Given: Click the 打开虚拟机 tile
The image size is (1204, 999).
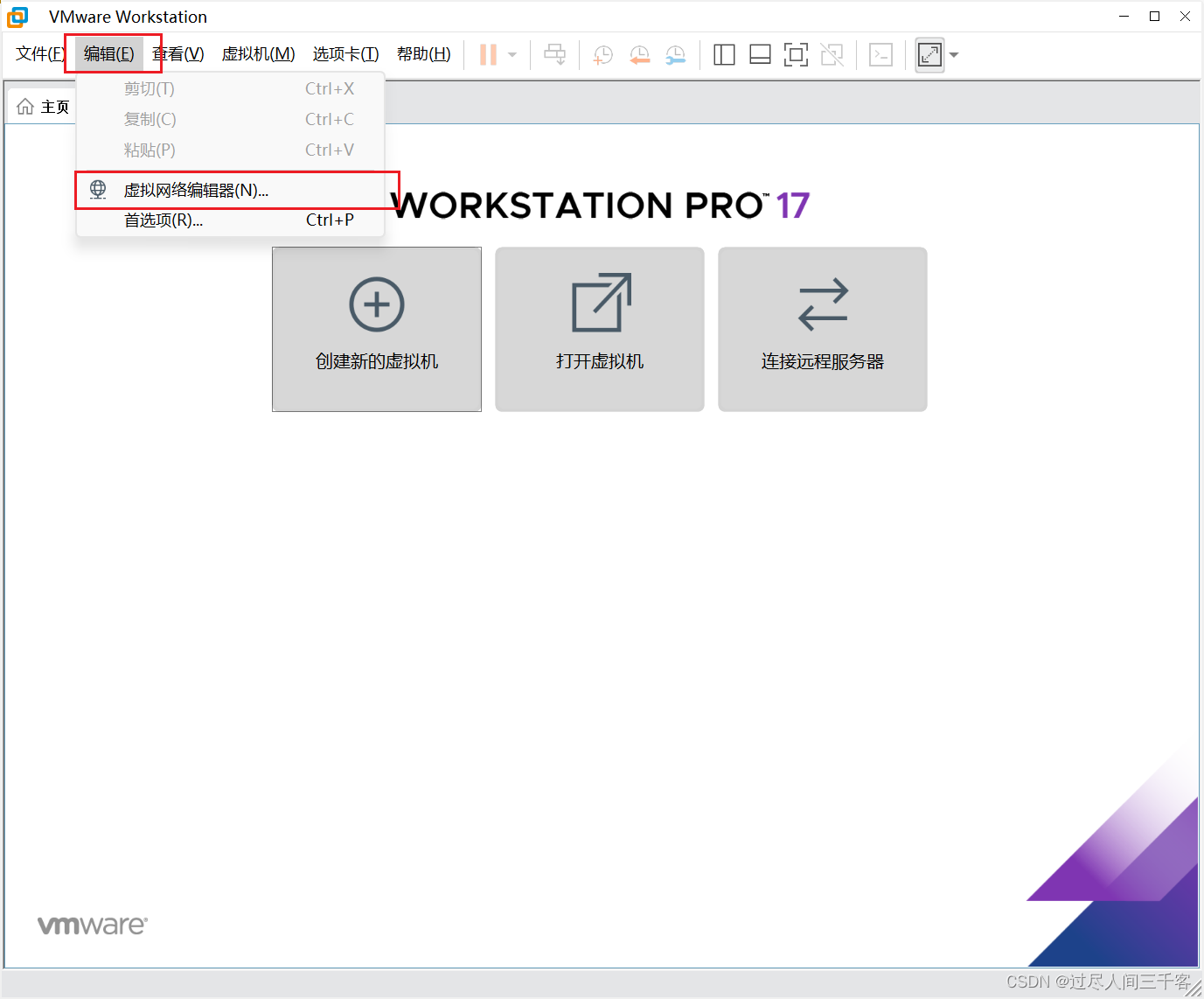Looking at the screenshot, I should click(x=600, y=329).
